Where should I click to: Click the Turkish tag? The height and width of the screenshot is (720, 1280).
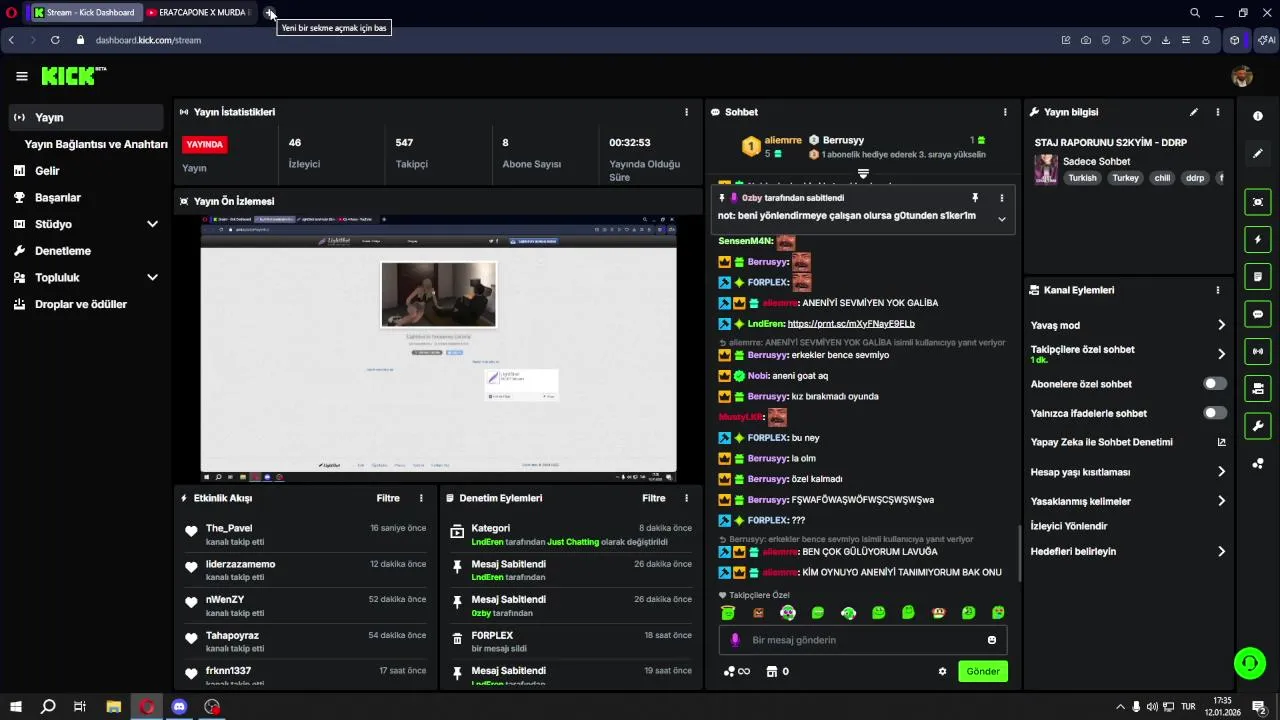[x=1082, y=178]
